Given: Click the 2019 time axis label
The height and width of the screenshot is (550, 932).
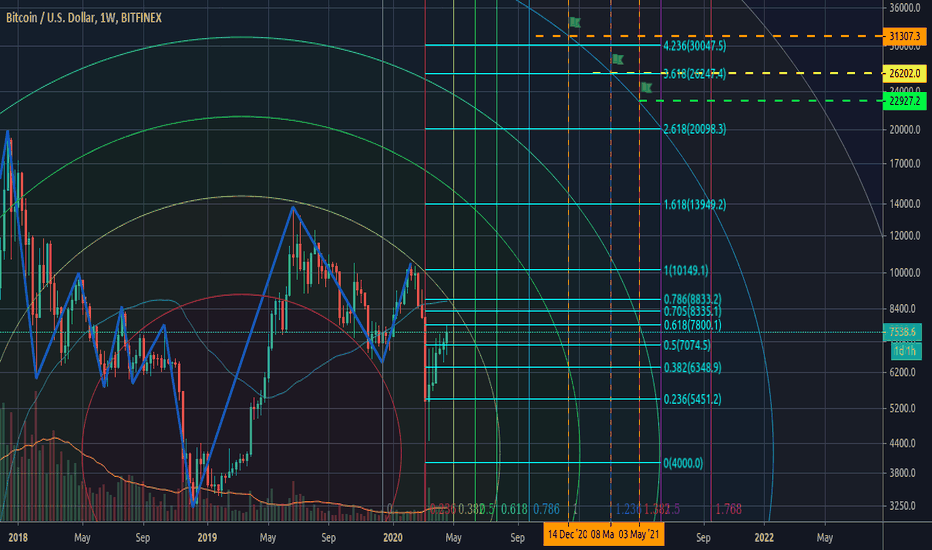Looking at the screenshot, I should coord(207,538).
